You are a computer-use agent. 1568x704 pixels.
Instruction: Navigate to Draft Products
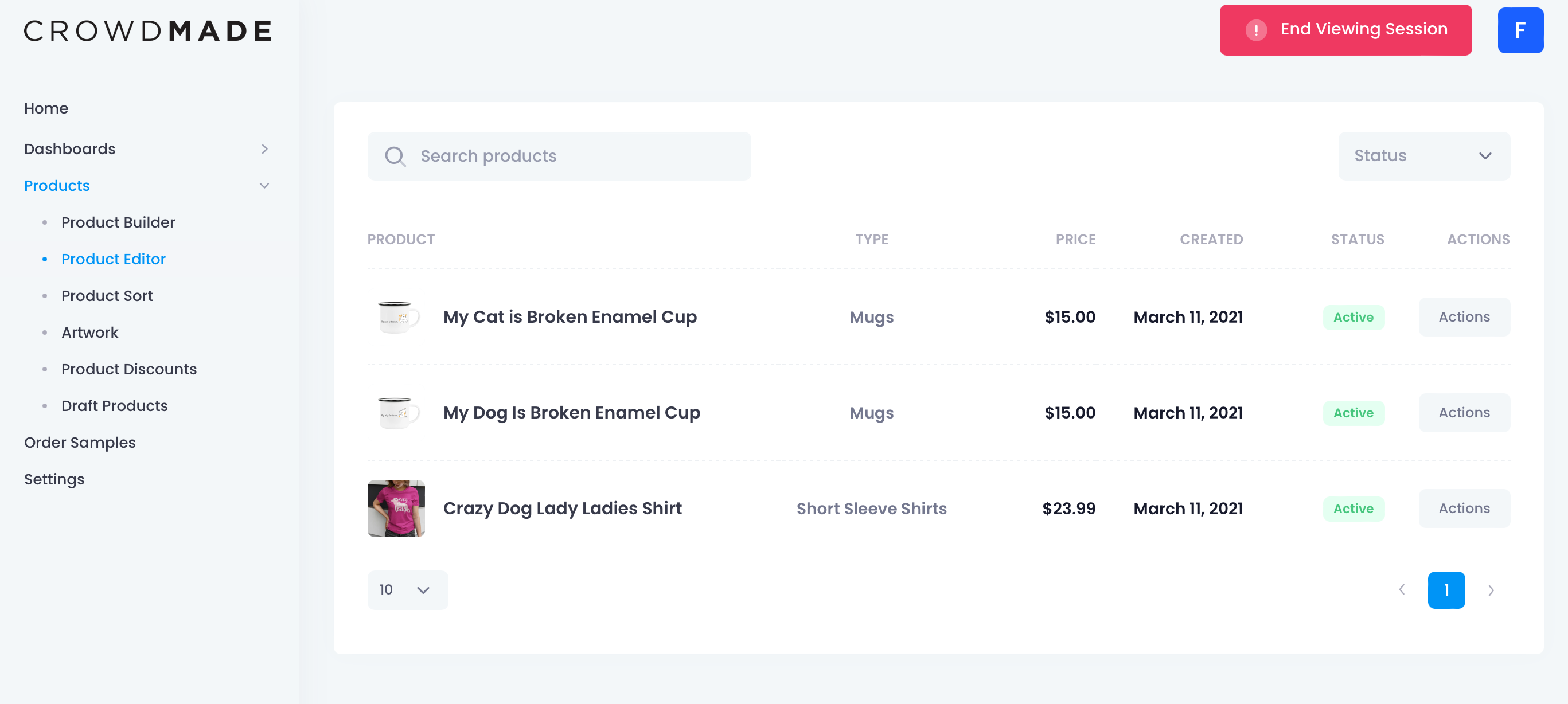tap(115, 406)
